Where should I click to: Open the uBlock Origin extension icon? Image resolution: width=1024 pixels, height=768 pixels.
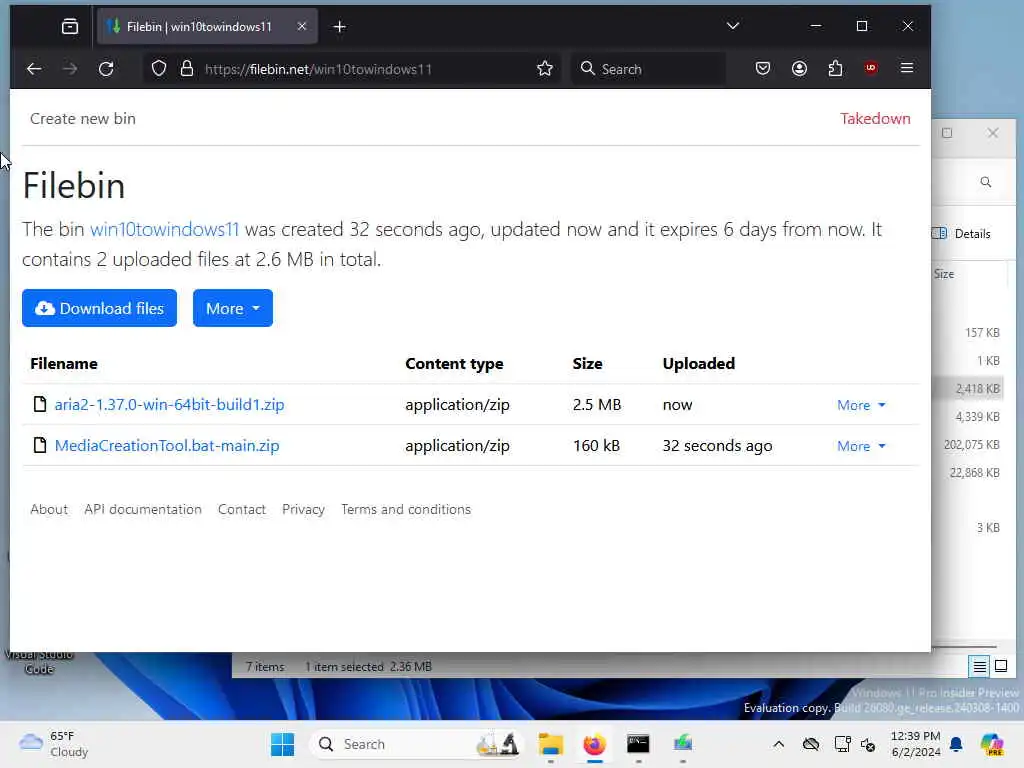(871, 69)
